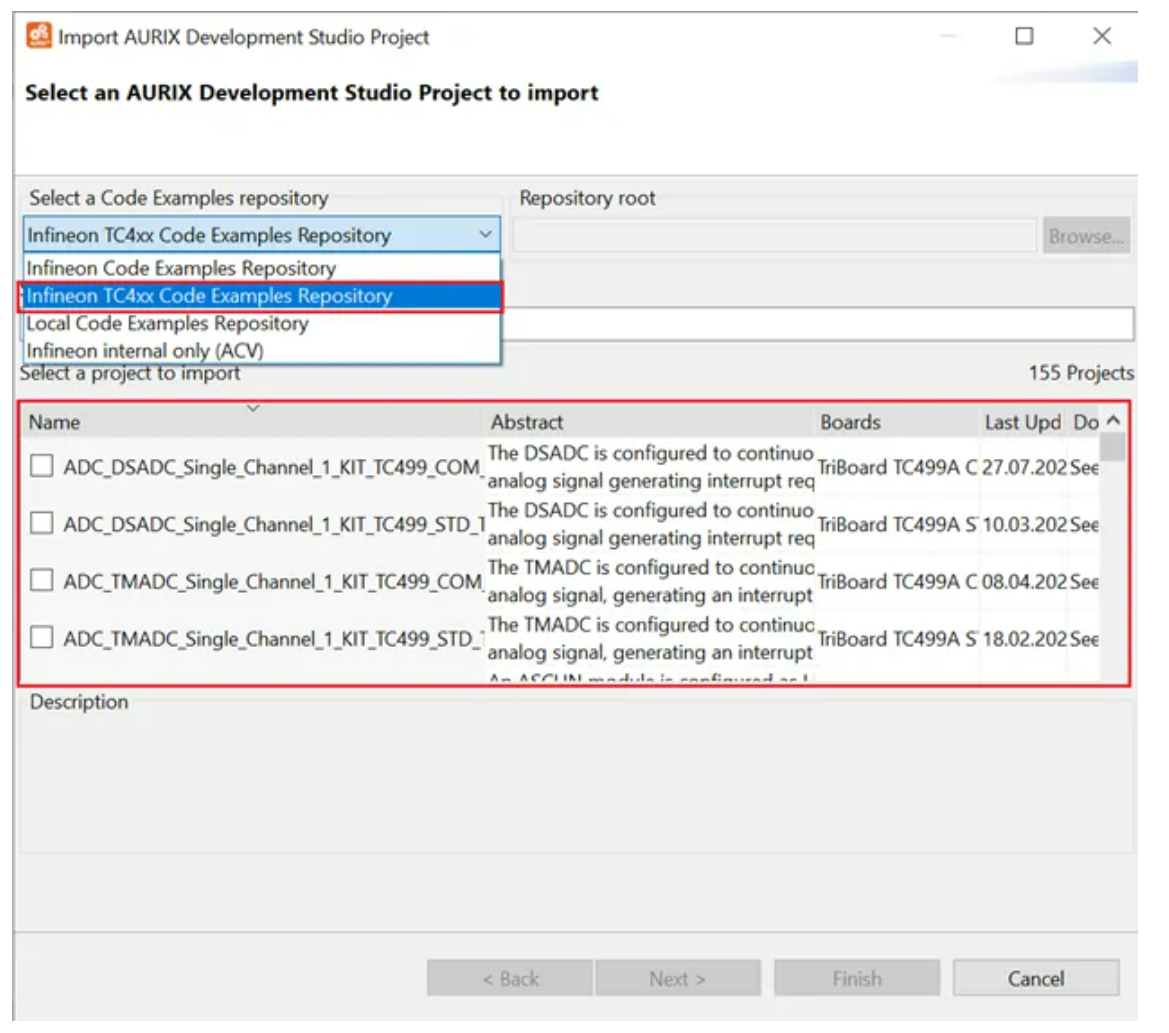The image size is (1169, 1033).
Task: Tick ADC_DSADC_Single_Channel_1_KIT_TC499_STD project checkbox
Action: [x=42, y=523]
